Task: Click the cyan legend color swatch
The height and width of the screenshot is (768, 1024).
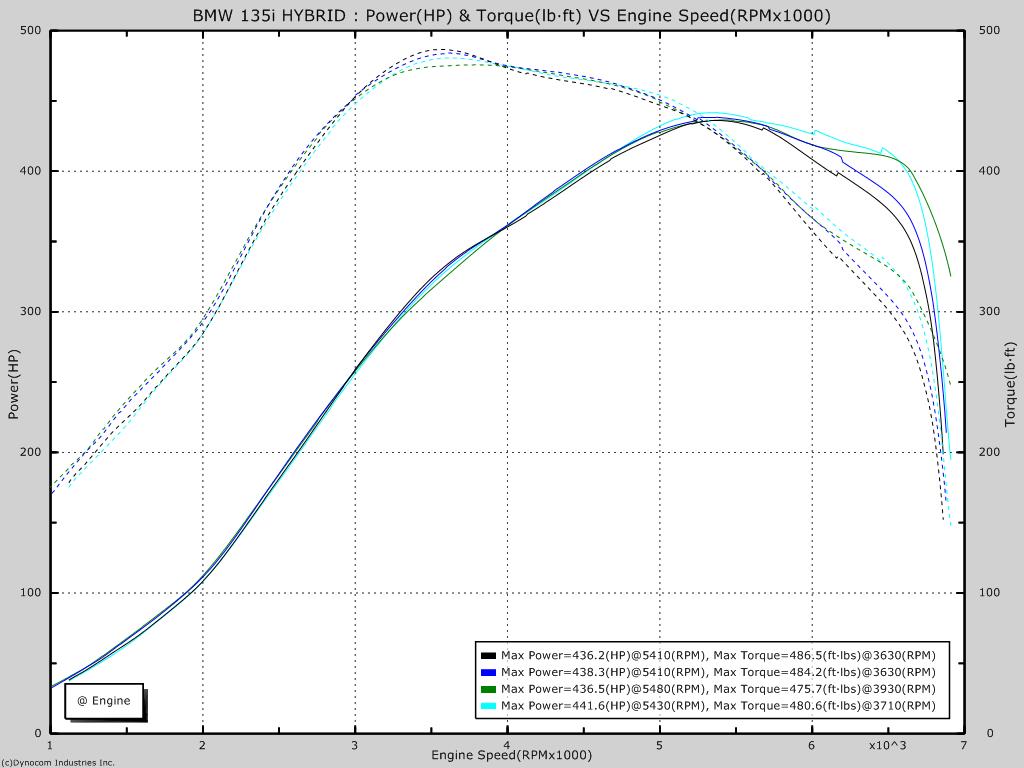Action: tap(488, 706)
